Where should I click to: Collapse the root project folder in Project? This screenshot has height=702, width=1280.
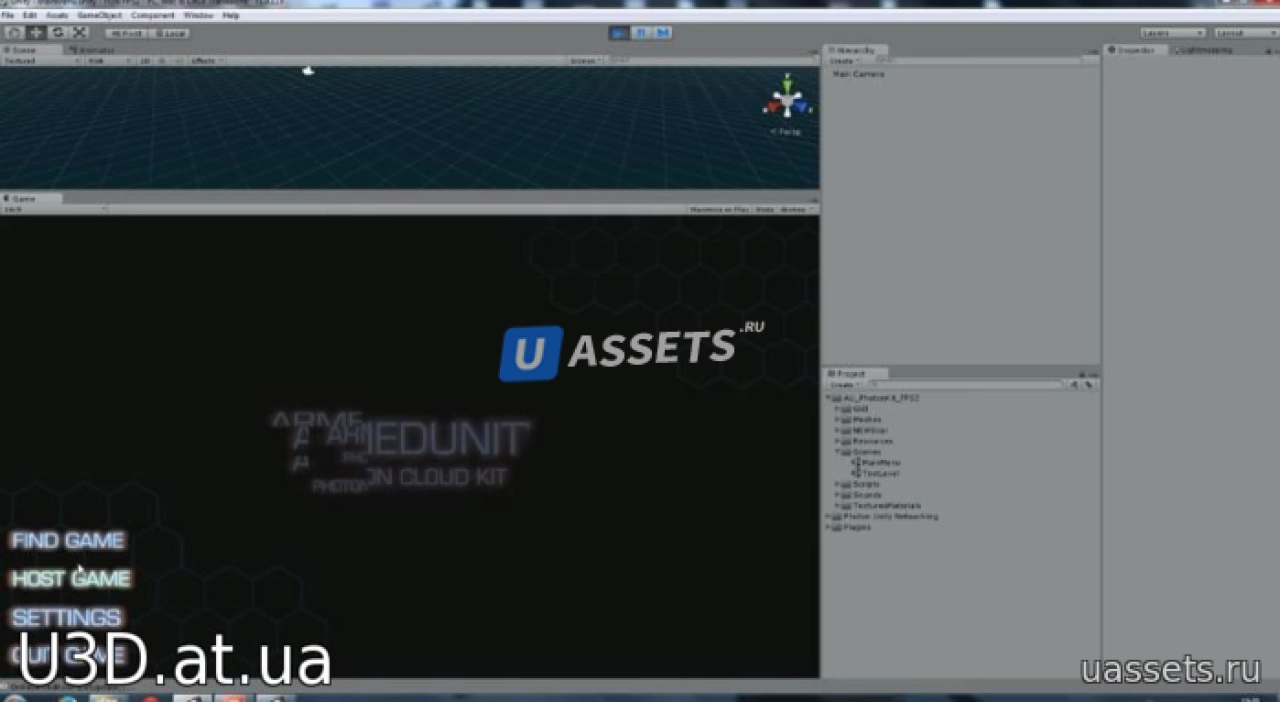[x=828, y=398]
